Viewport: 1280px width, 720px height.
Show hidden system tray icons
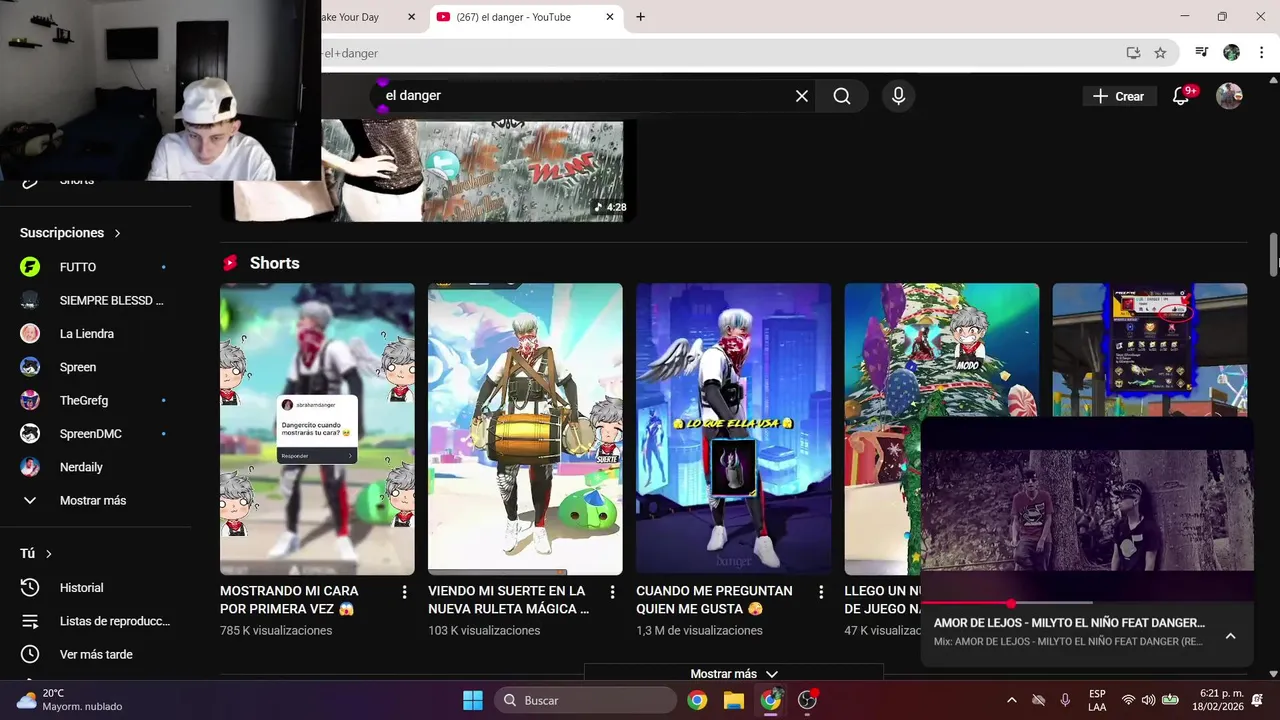click(x=1011, y=700)
